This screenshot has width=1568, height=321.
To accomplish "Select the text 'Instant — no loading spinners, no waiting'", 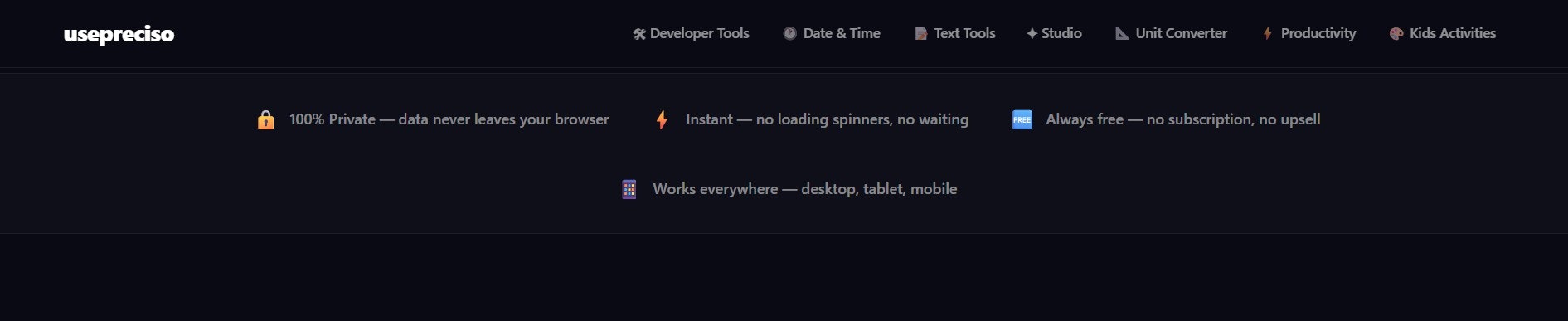I will pos(827,119).
